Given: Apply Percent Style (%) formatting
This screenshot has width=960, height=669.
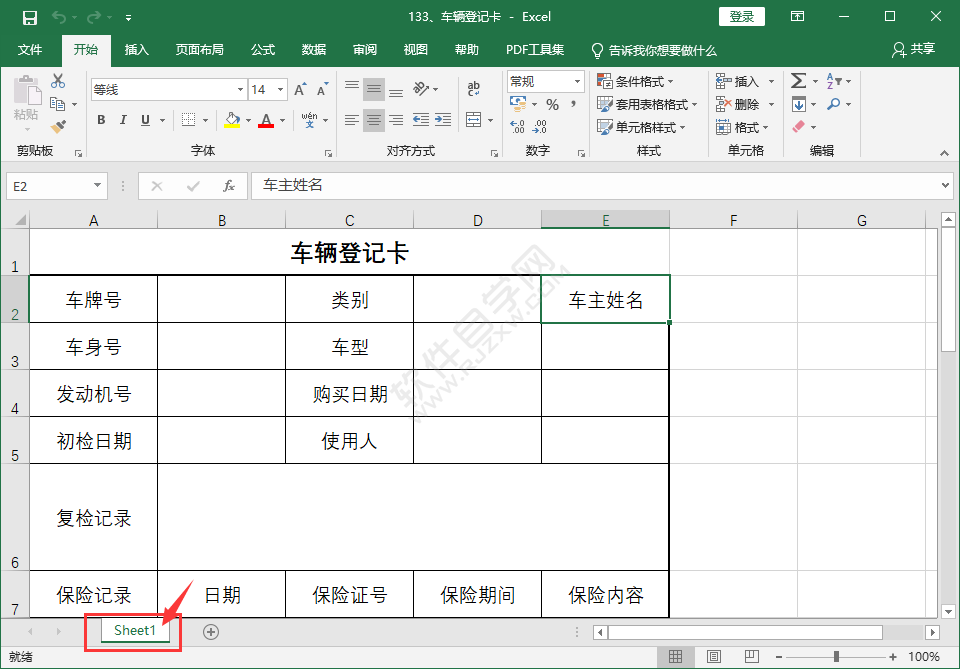Looking at the screenshot, I should 553,104.
